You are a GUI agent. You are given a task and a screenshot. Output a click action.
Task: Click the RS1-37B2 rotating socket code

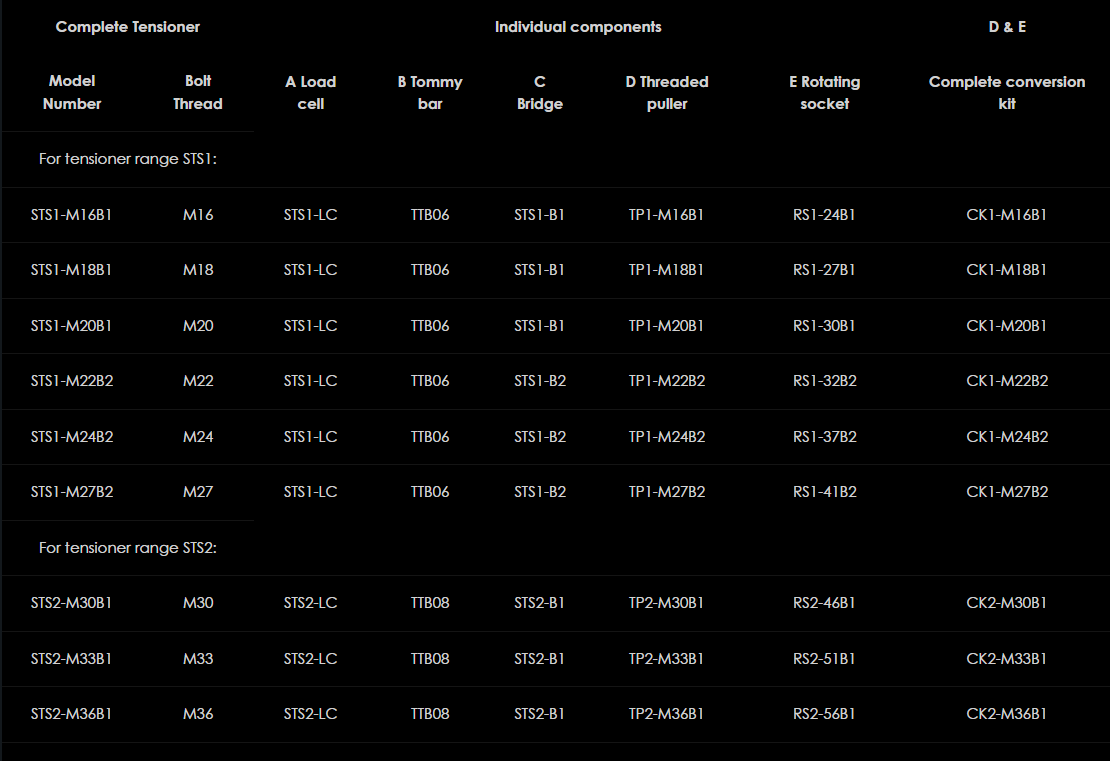(824, 437)
